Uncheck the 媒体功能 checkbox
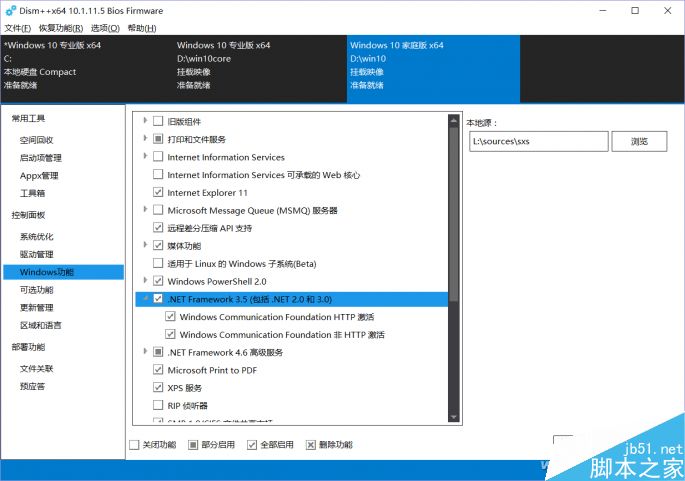 tap(158, 245)
